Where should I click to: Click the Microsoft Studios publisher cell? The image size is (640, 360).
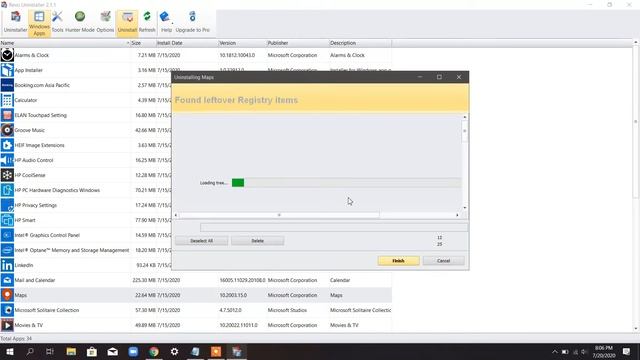click(287, 310)
